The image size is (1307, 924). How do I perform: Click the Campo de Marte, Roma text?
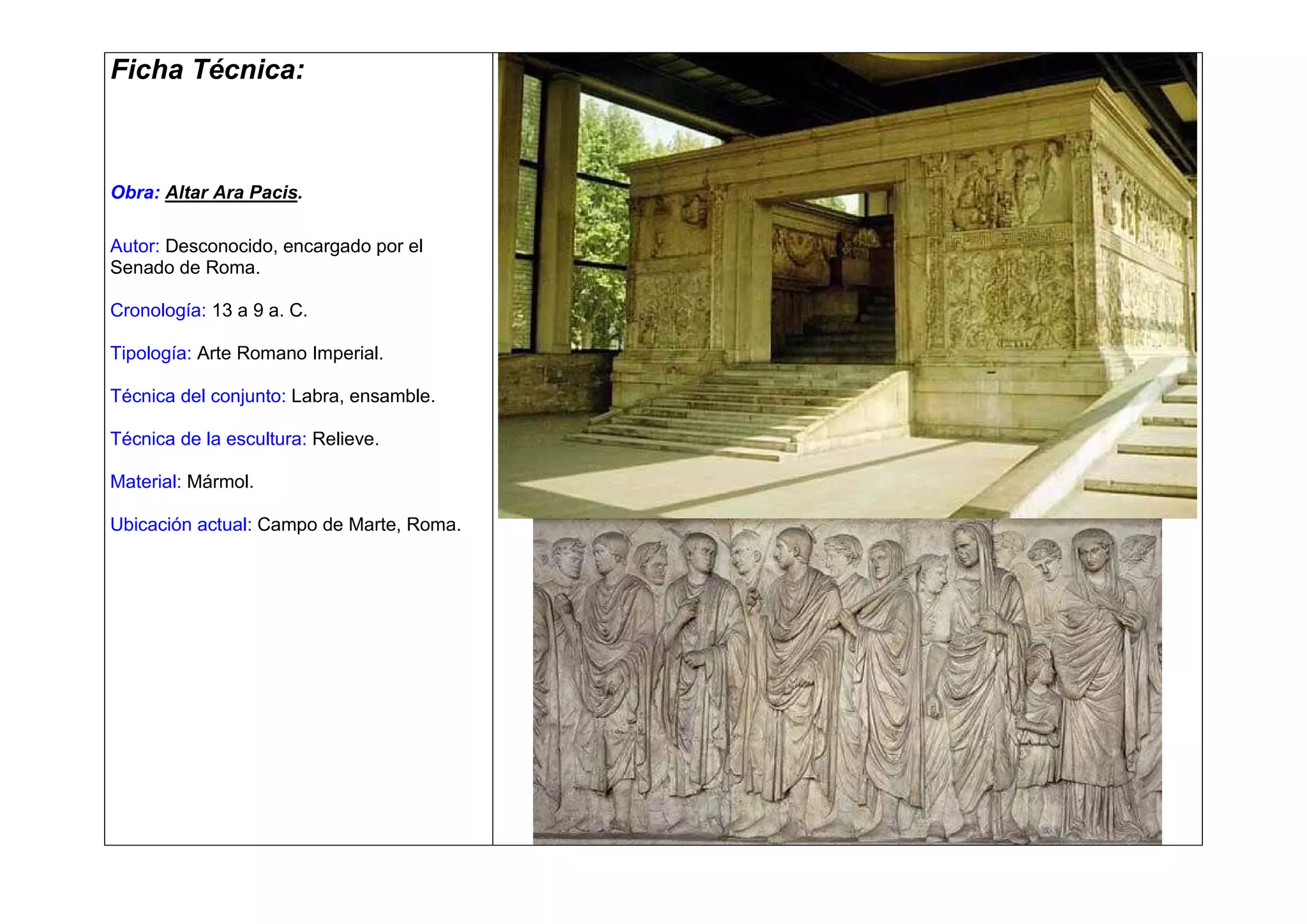pos(359,525)
